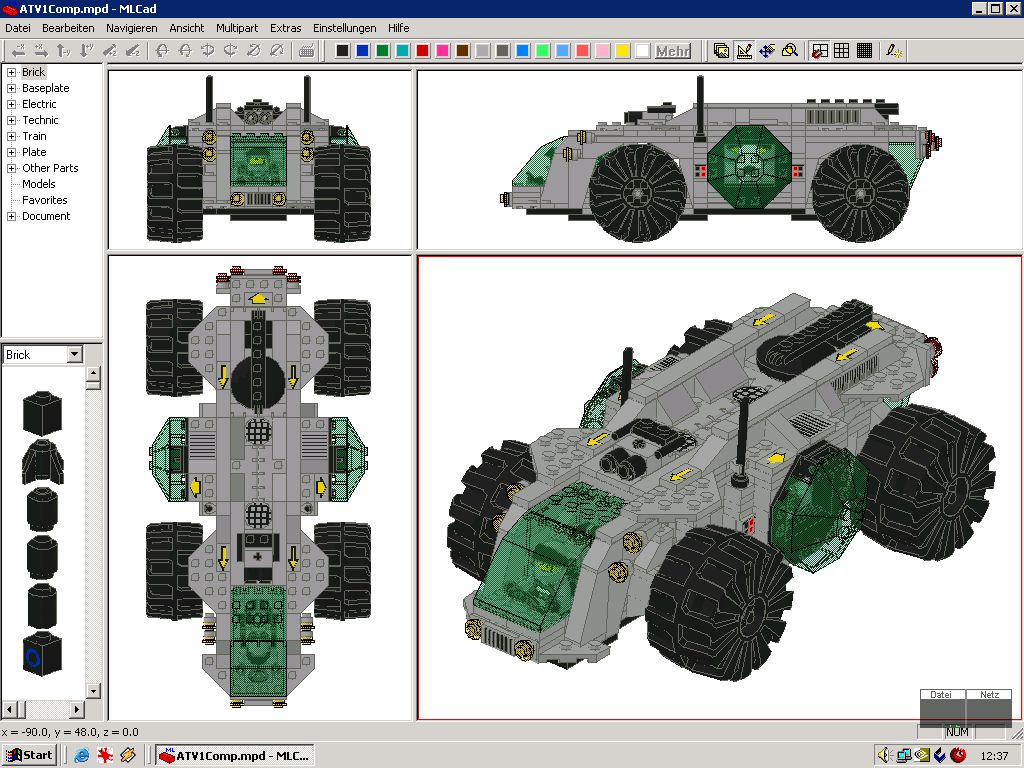Screen dimensions: 1024x768
Task: Expand the Other Parts tree entry
Action: pos(10,168)
